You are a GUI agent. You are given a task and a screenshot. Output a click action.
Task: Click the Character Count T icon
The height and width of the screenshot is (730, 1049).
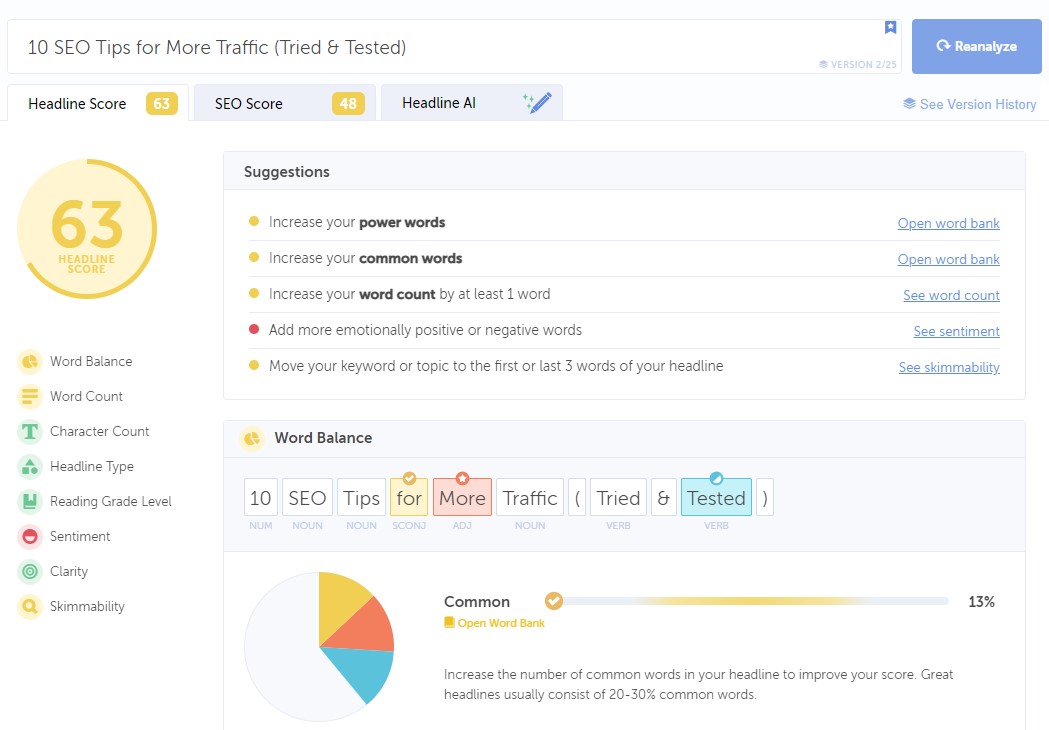coord(29,432)
